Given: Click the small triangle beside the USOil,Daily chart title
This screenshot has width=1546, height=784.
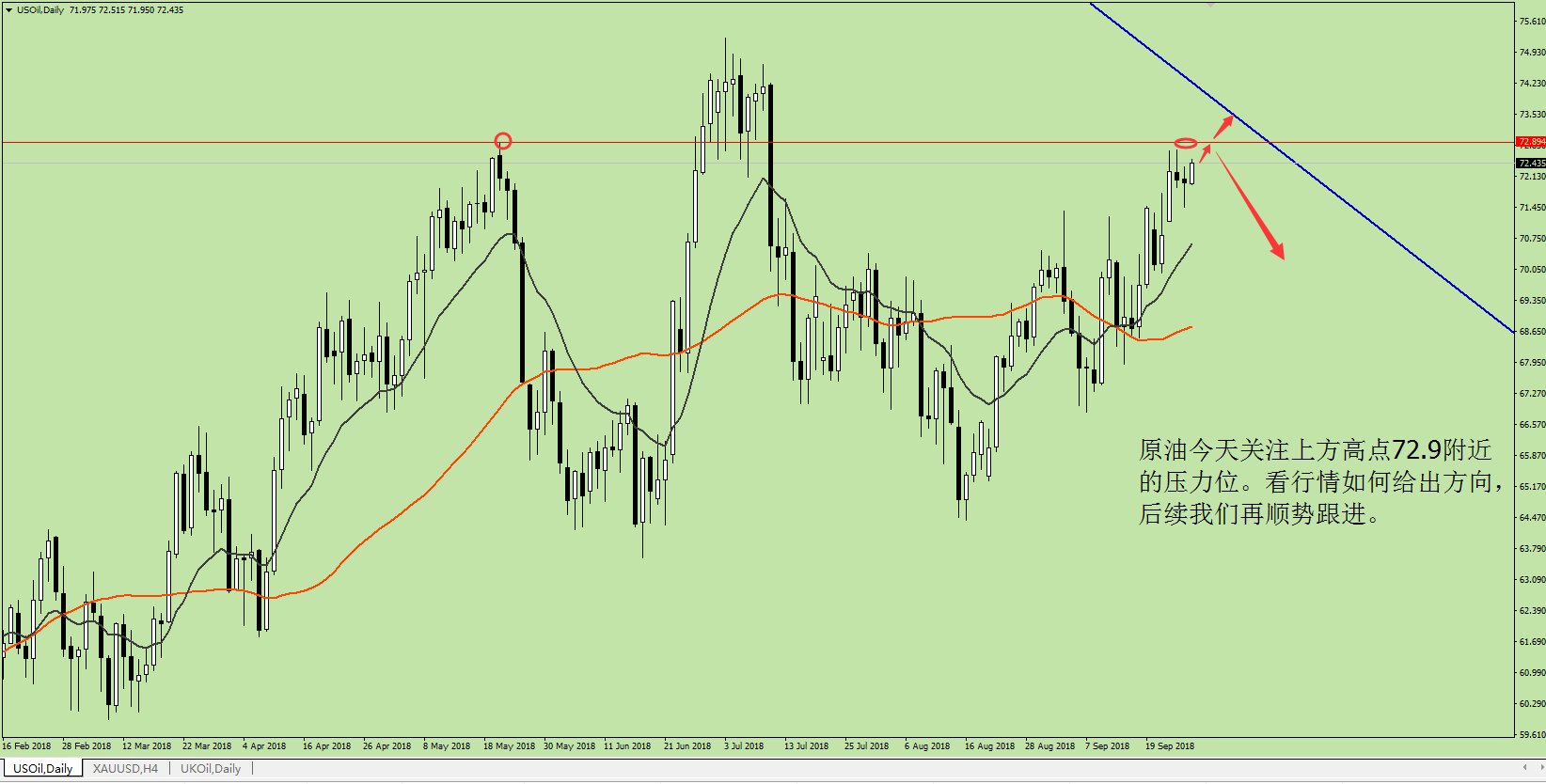Looking at the screenshot, I should coord(8,10).
